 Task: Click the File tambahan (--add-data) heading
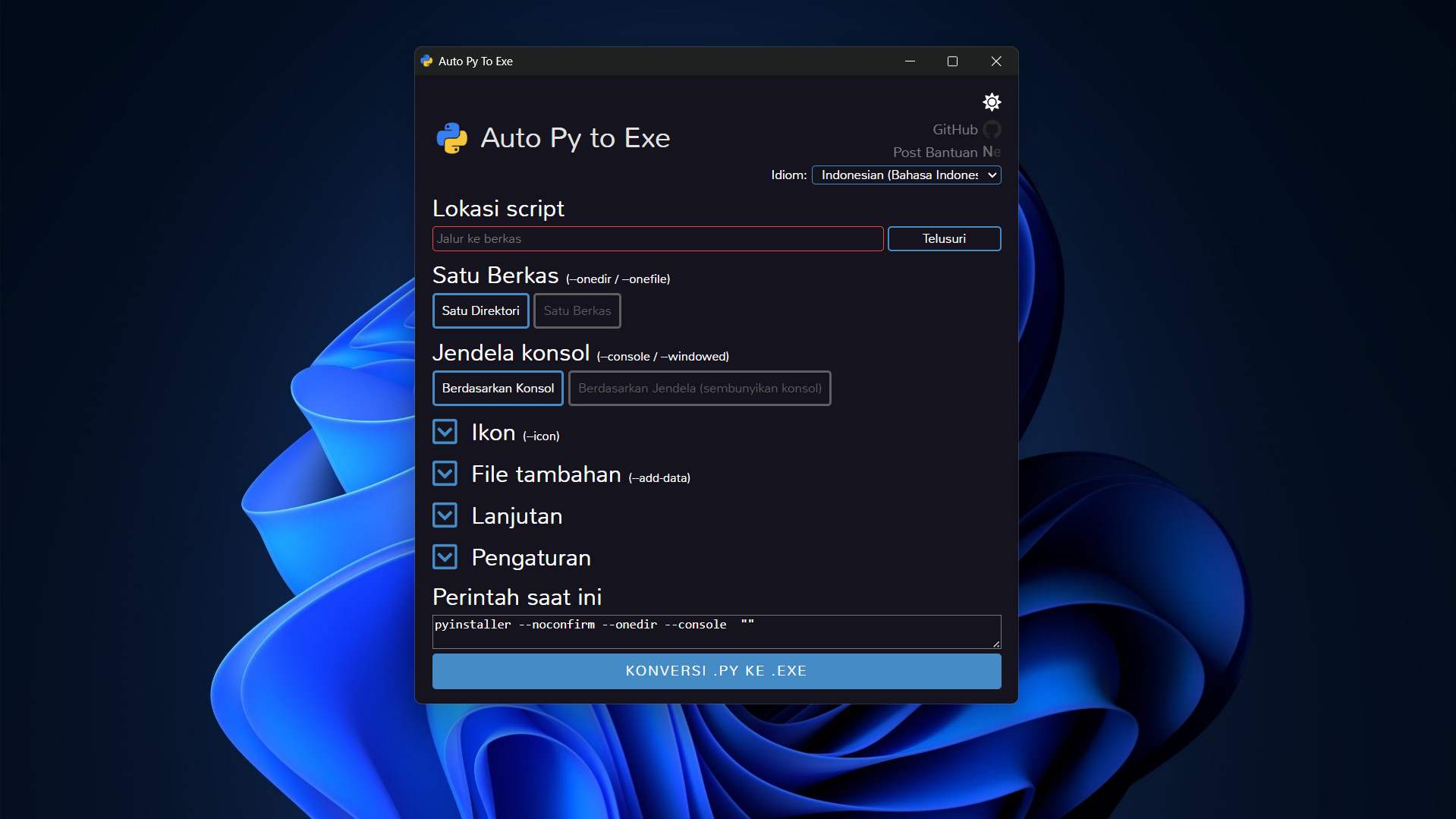click(x=581, y=474)
